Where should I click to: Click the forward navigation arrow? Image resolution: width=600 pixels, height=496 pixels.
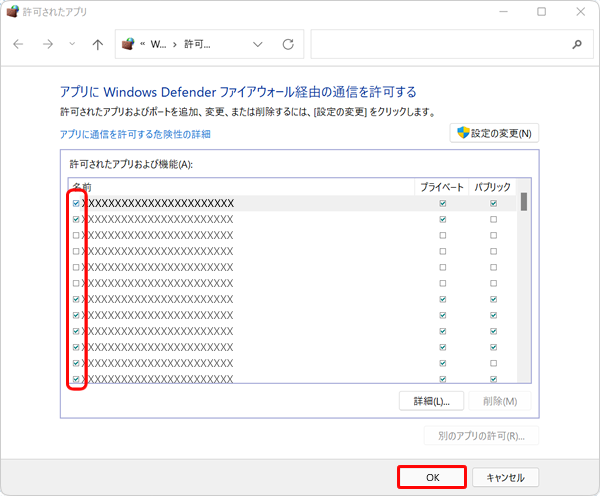(x=47, y=45)
